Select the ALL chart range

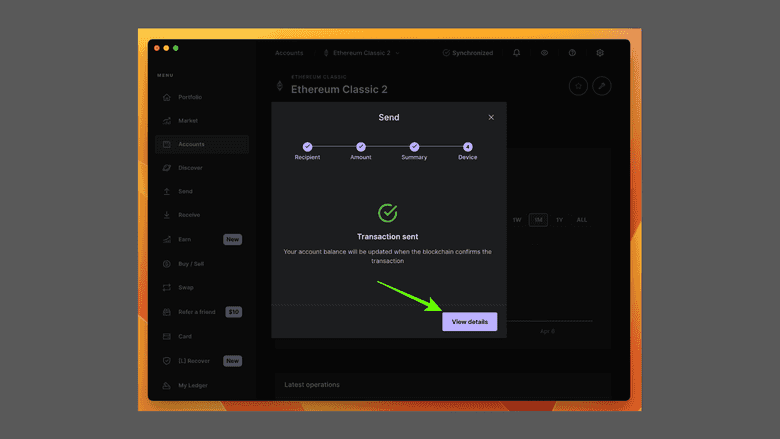[x=582, y=220]
